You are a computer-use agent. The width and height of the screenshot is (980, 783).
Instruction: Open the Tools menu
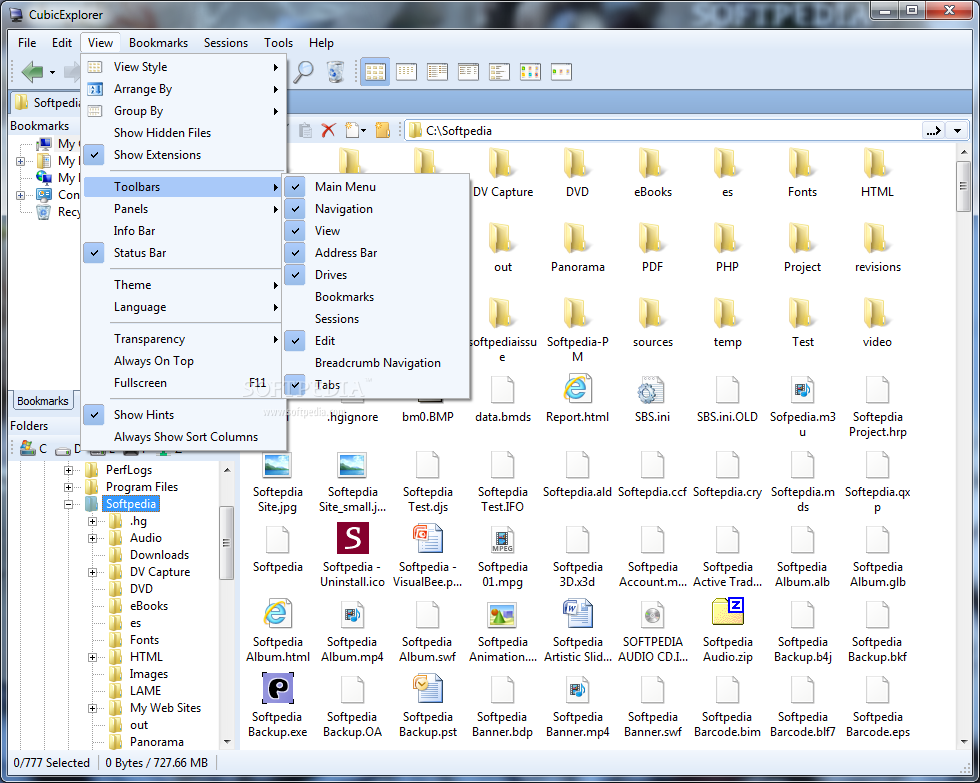278,42
